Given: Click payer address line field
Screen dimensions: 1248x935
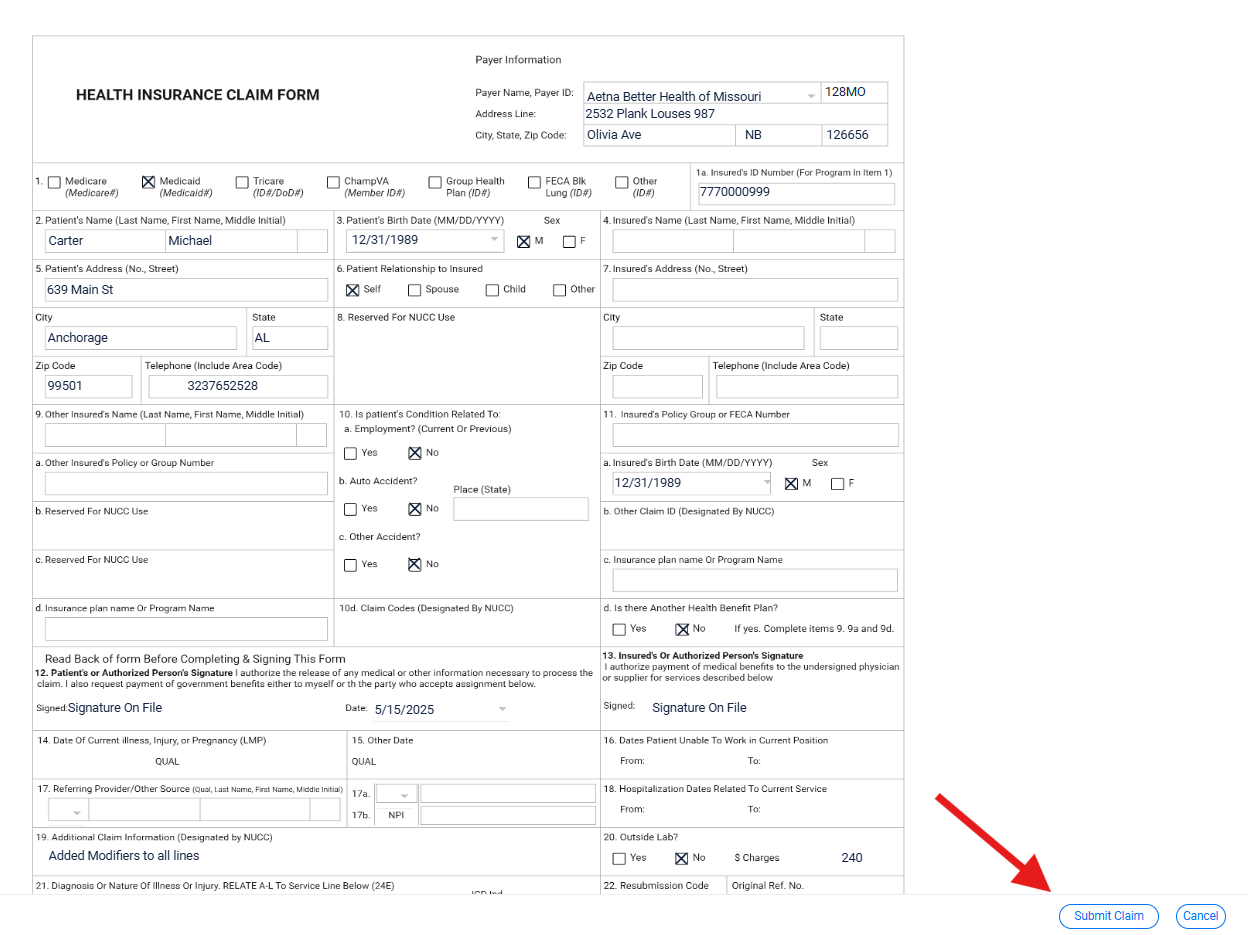Looking at the screenshot, I should coord(735,114).
